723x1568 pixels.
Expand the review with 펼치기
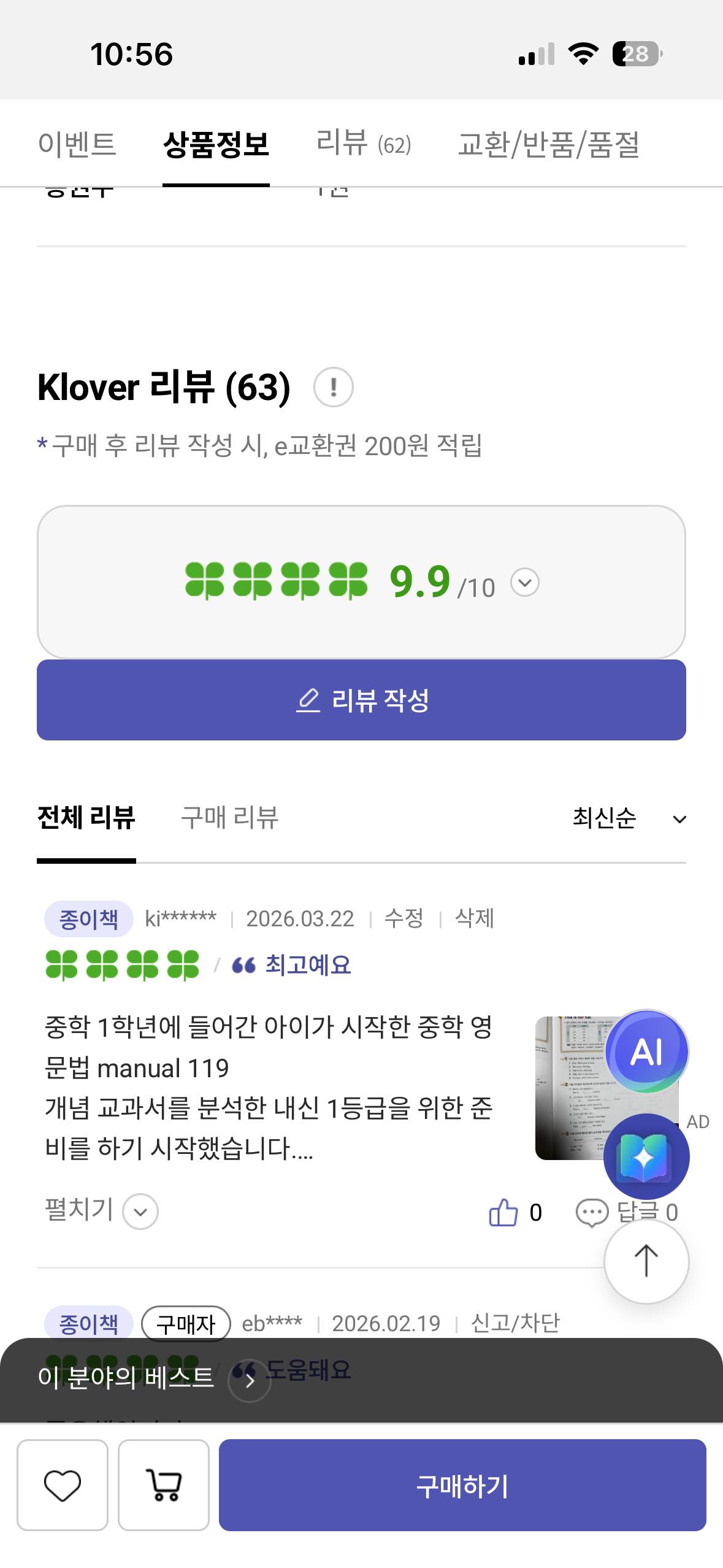pyautogui.click(x=101, y=1211)
